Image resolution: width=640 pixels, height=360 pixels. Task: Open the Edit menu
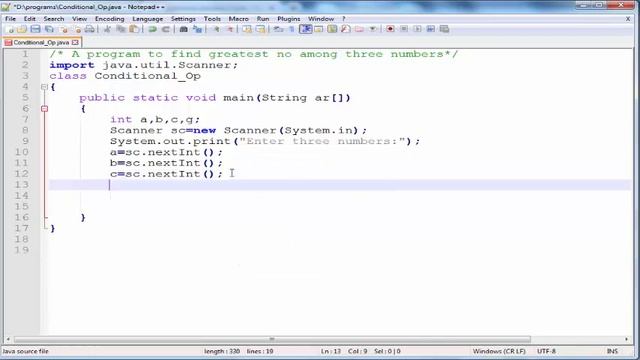(x=29, y=19)
